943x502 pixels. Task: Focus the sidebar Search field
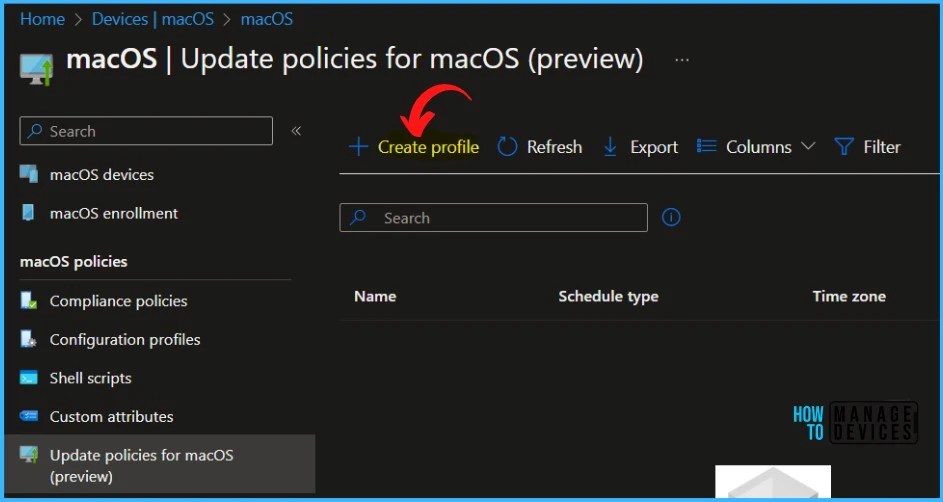tap(146, 131)
